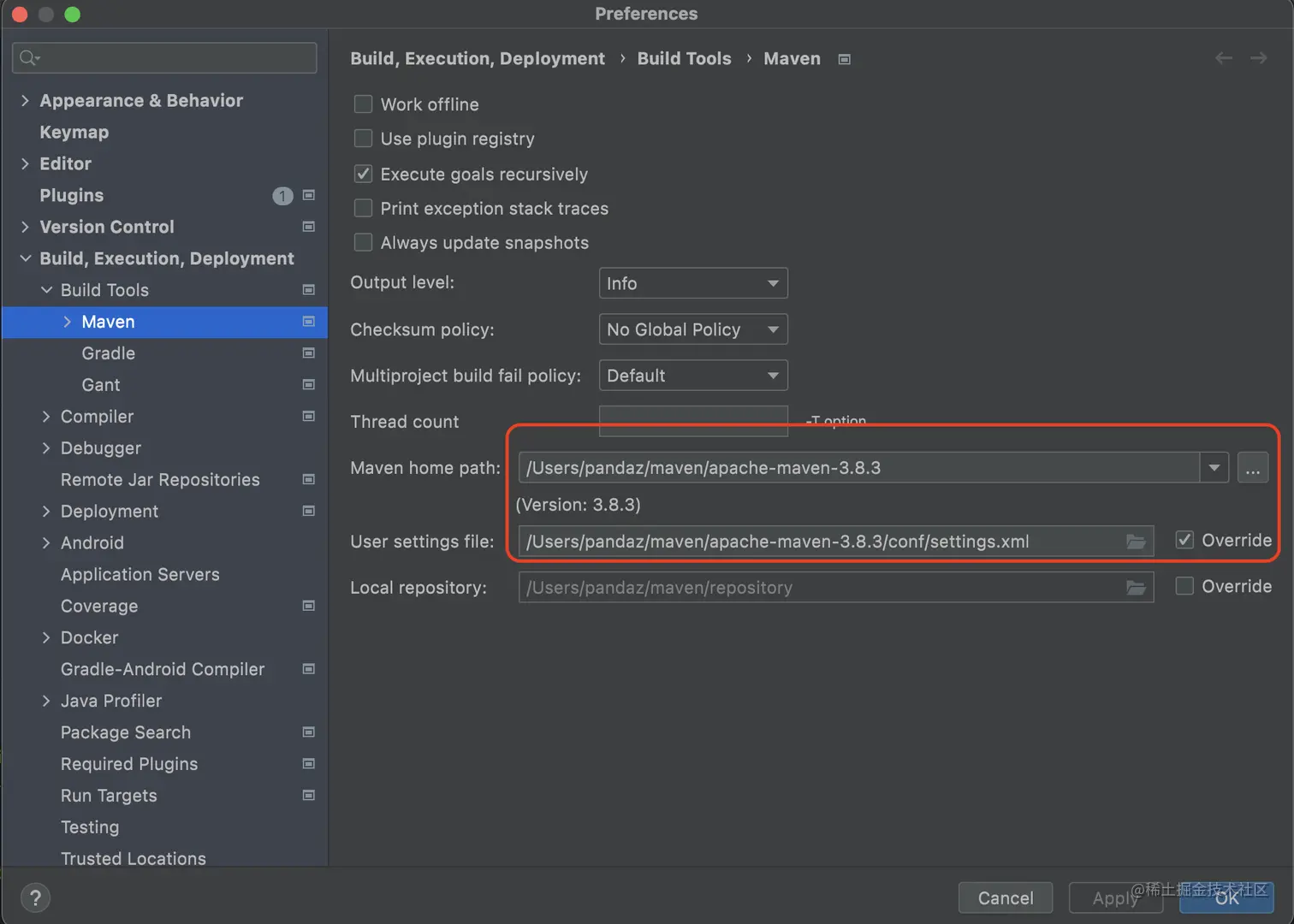Collapse Build, Execution, Deployment section
1294x924 pixels.
click(x=25, y=258)
